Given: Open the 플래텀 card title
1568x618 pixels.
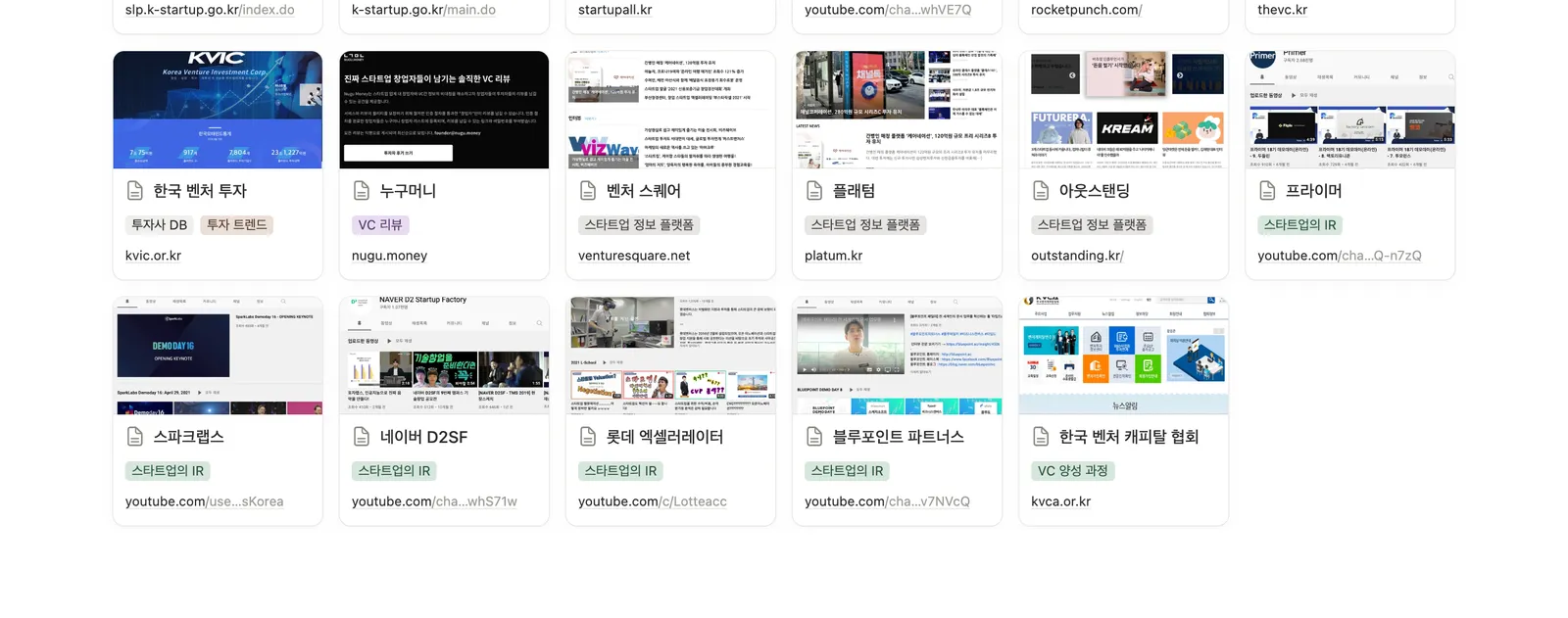Looking at the screenshot, I should click(x=854, y=191).
